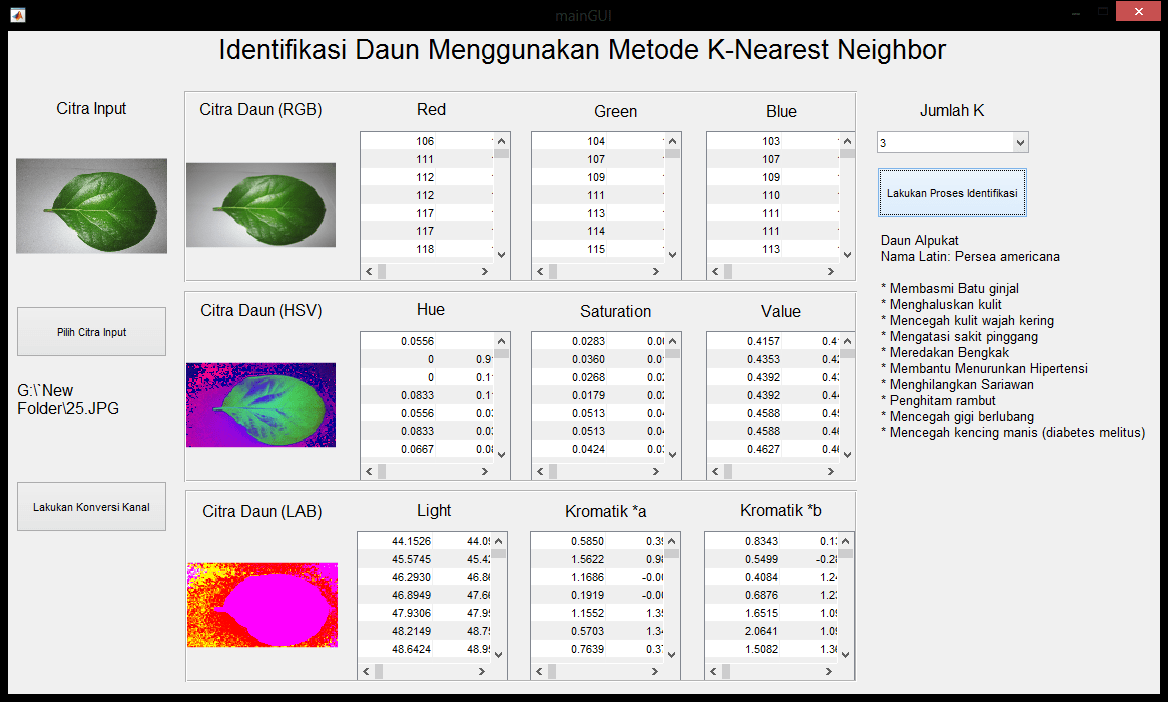Click Lakukan Proses Identifikasi button
1168x702 pixels.
(x=952, y=193)
